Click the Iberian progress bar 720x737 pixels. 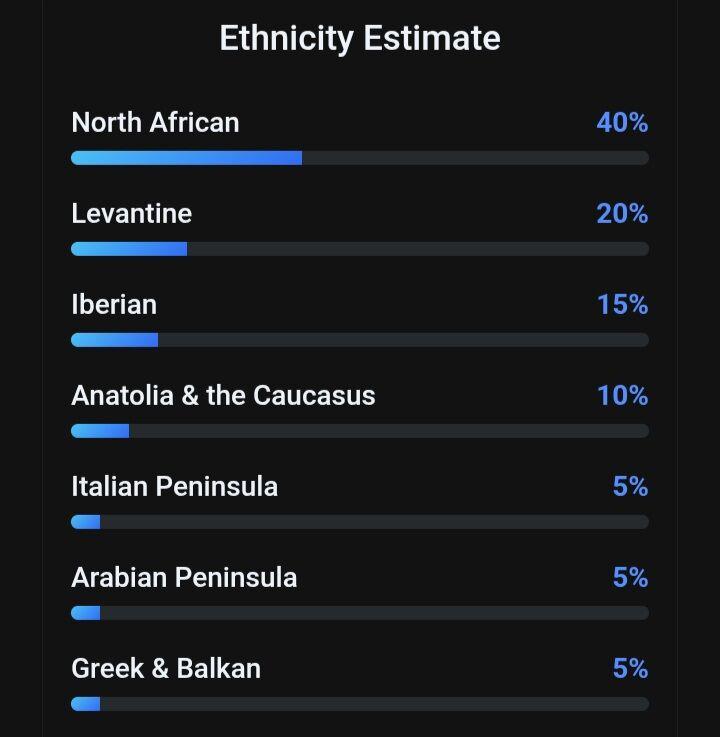click(360, 340)
